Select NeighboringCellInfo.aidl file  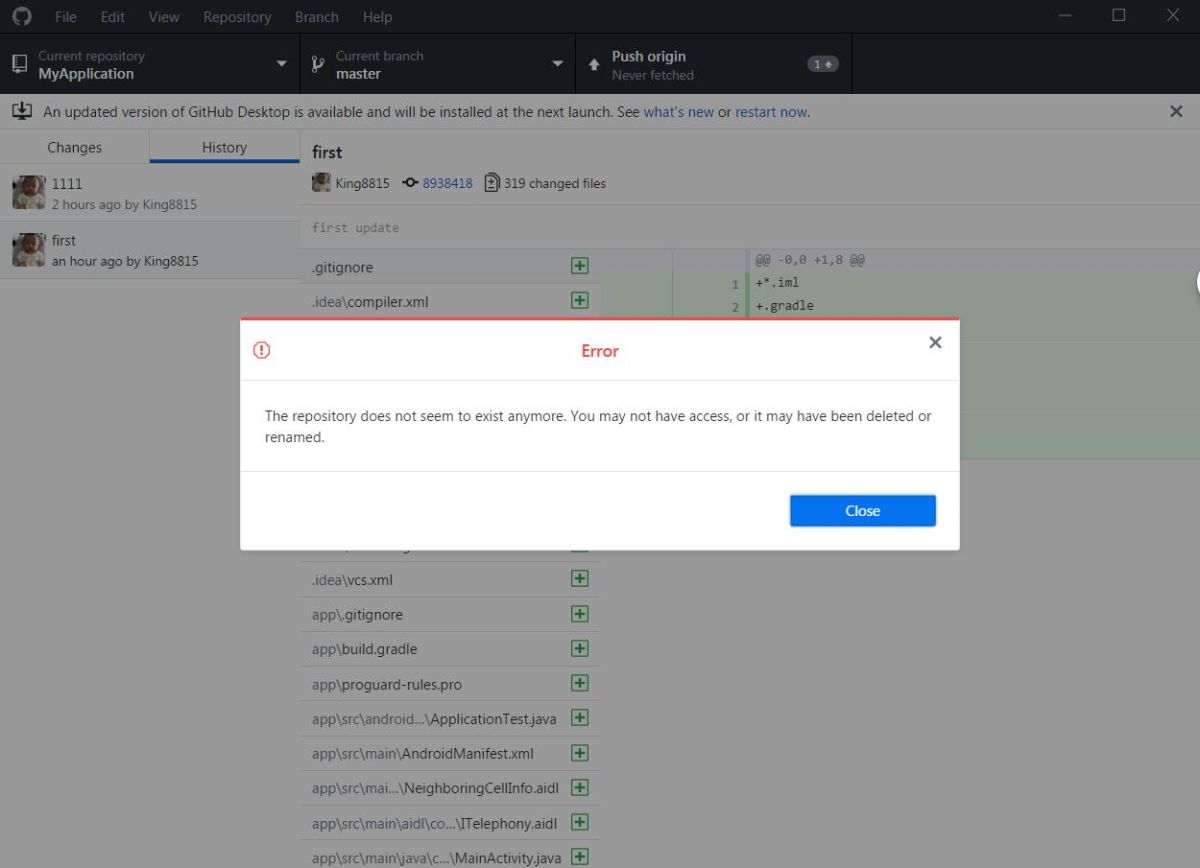click(x=450, y=788)
